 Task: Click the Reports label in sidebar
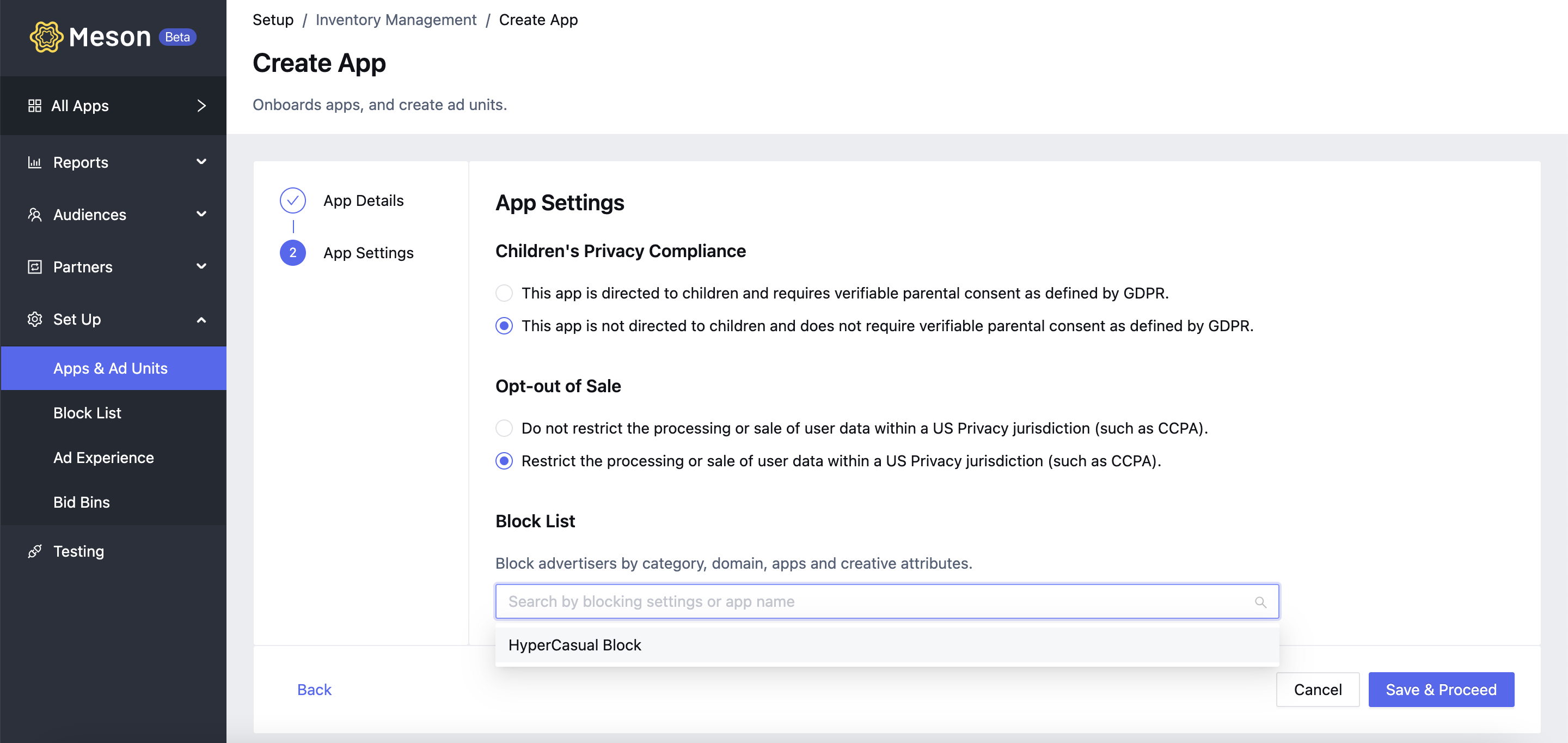tap(81, 163)
